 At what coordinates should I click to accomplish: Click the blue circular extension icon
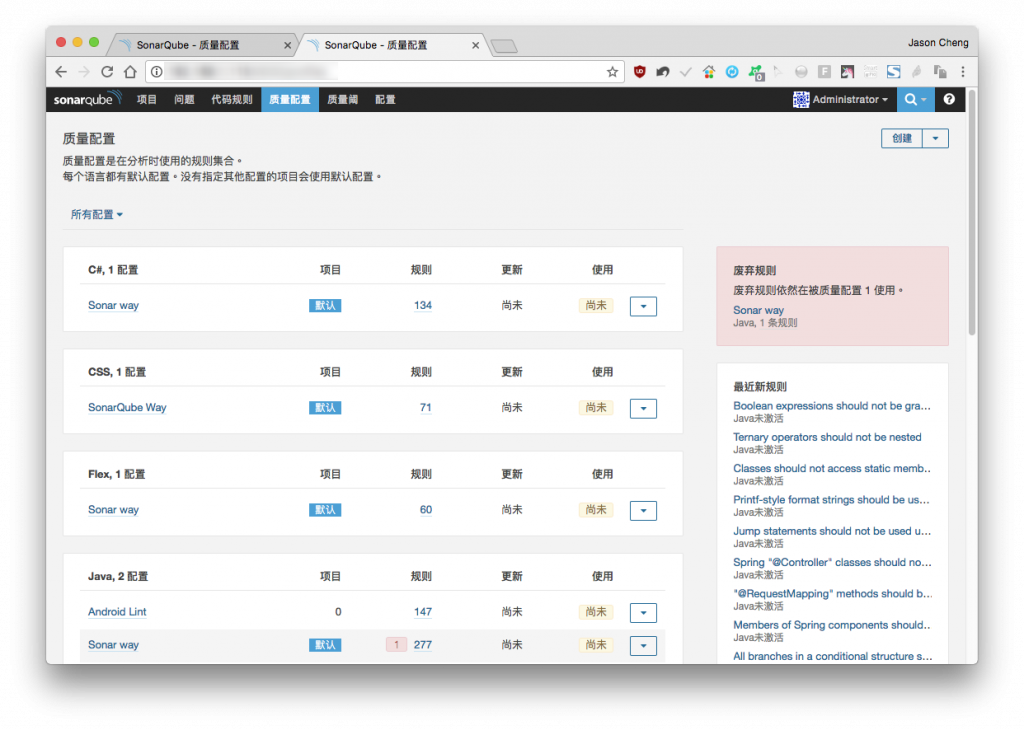(x=731, y=72)
